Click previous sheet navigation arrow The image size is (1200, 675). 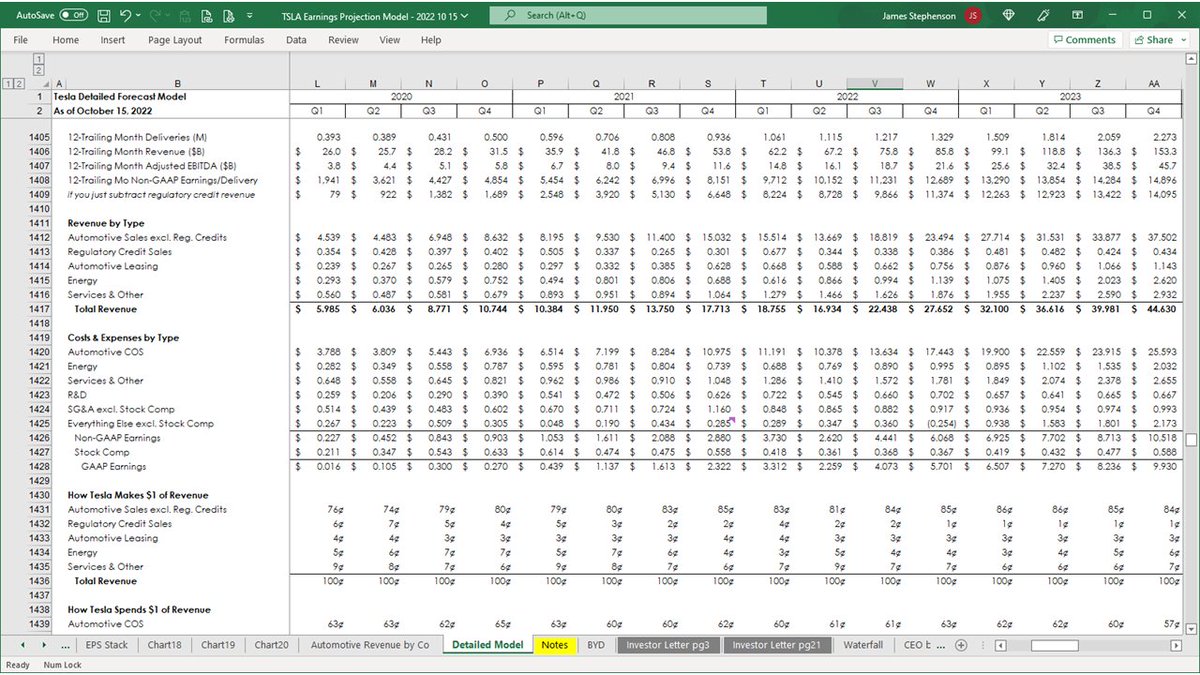(x=21, y=645)
